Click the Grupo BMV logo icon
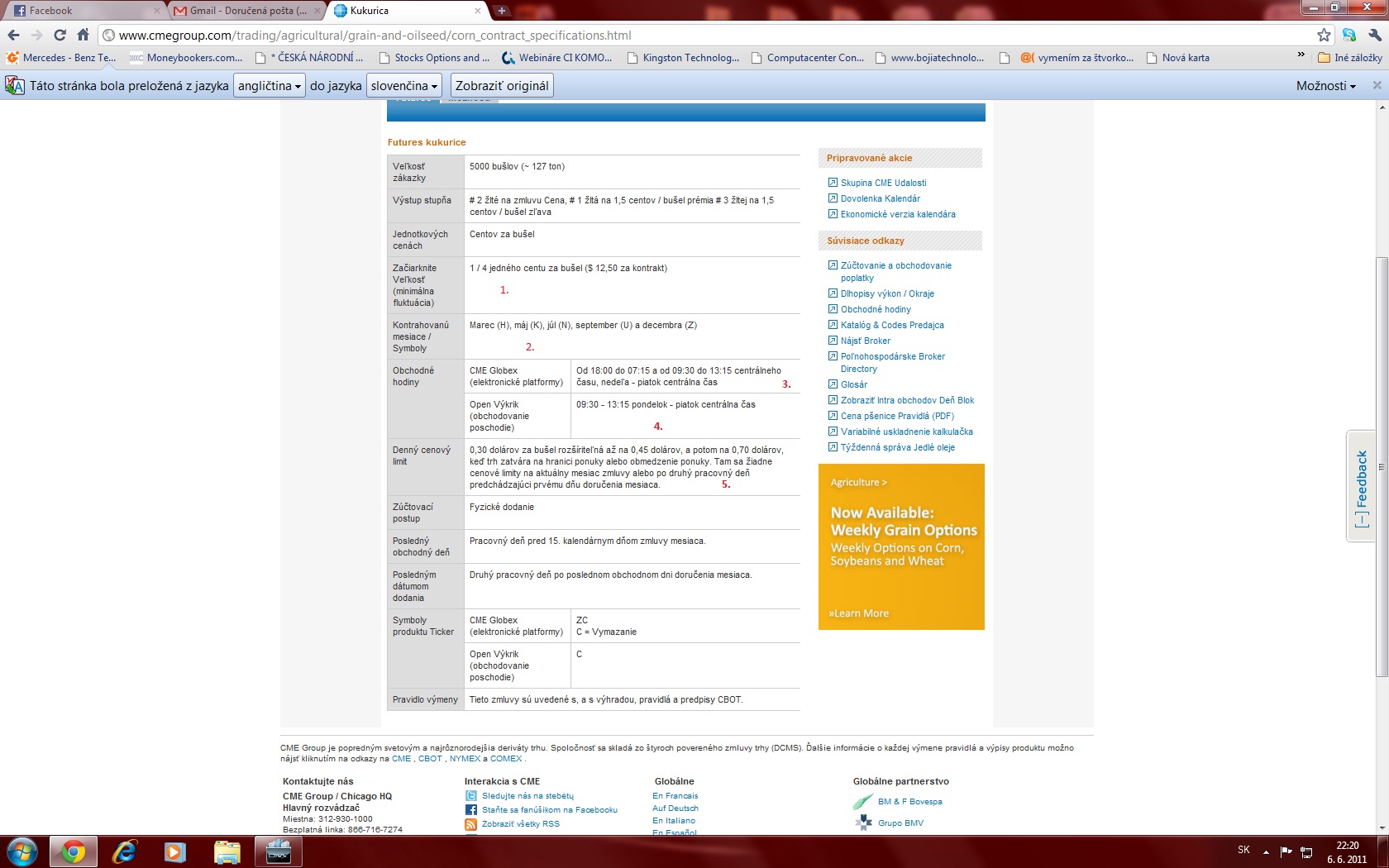 pyautogui.click(x=864, y=823)
